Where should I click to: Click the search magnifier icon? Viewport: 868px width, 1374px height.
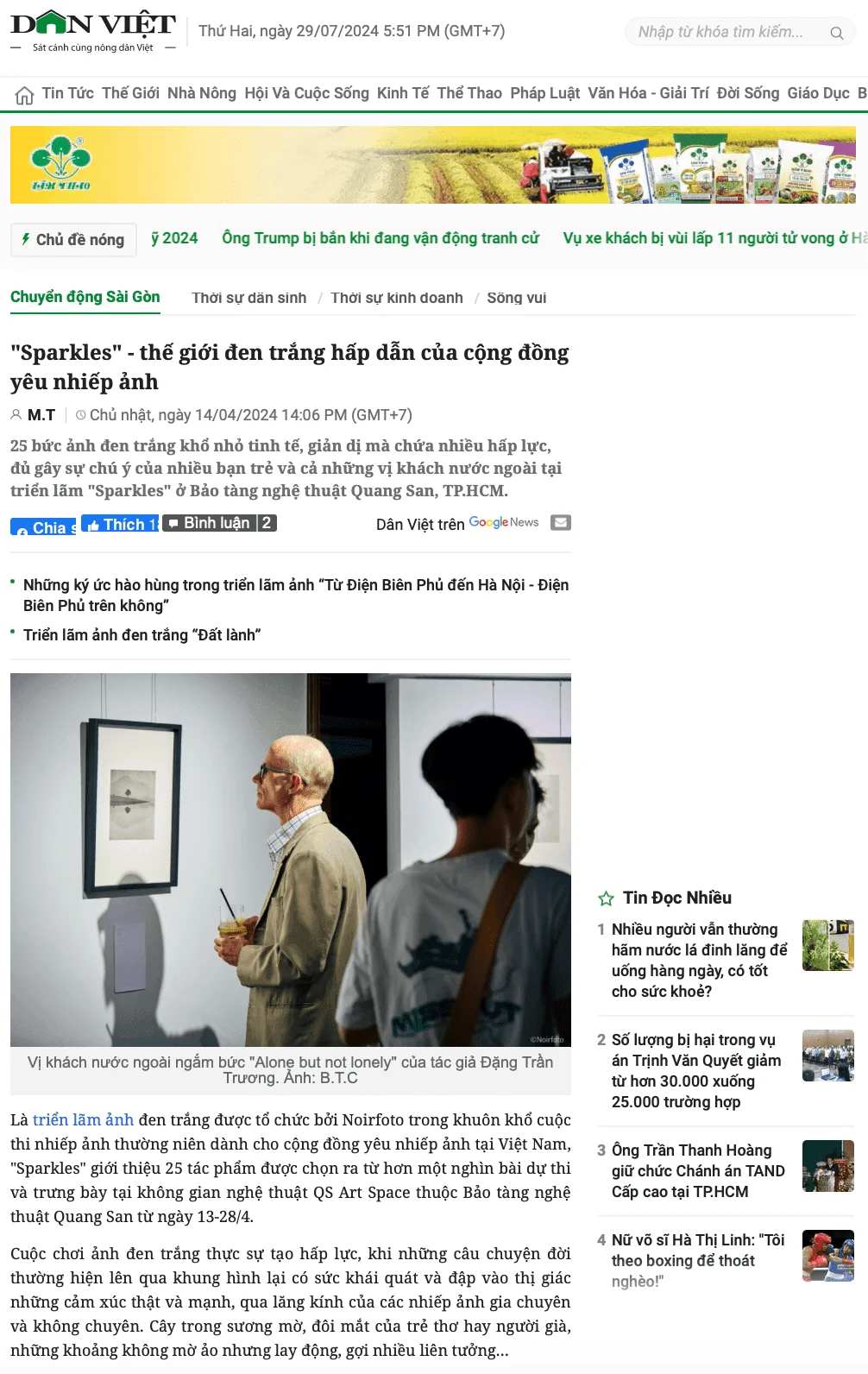click(836, 33)
